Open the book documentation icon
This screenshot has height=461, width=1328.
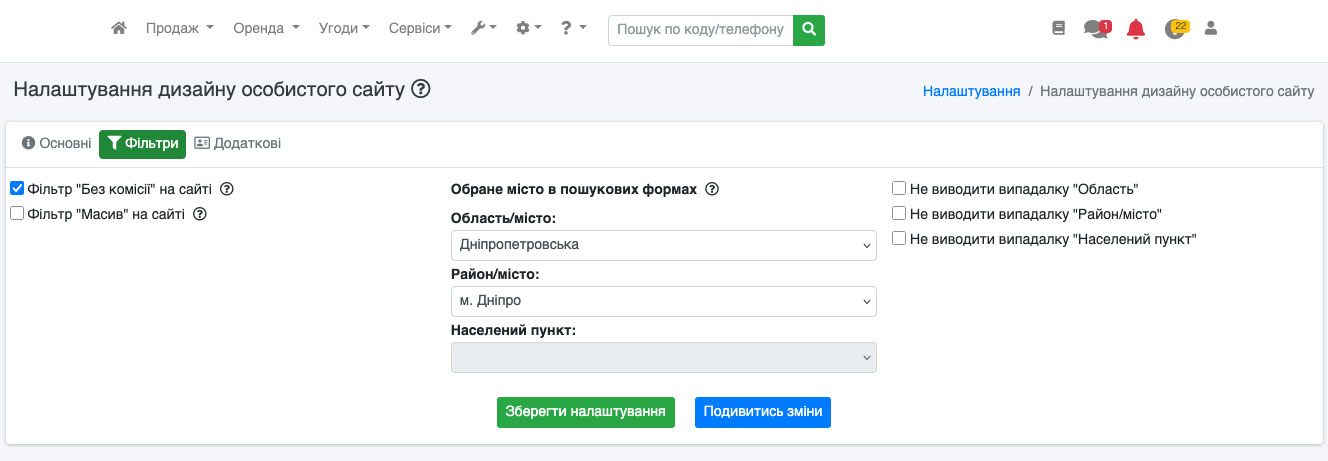pos(1059,29)
